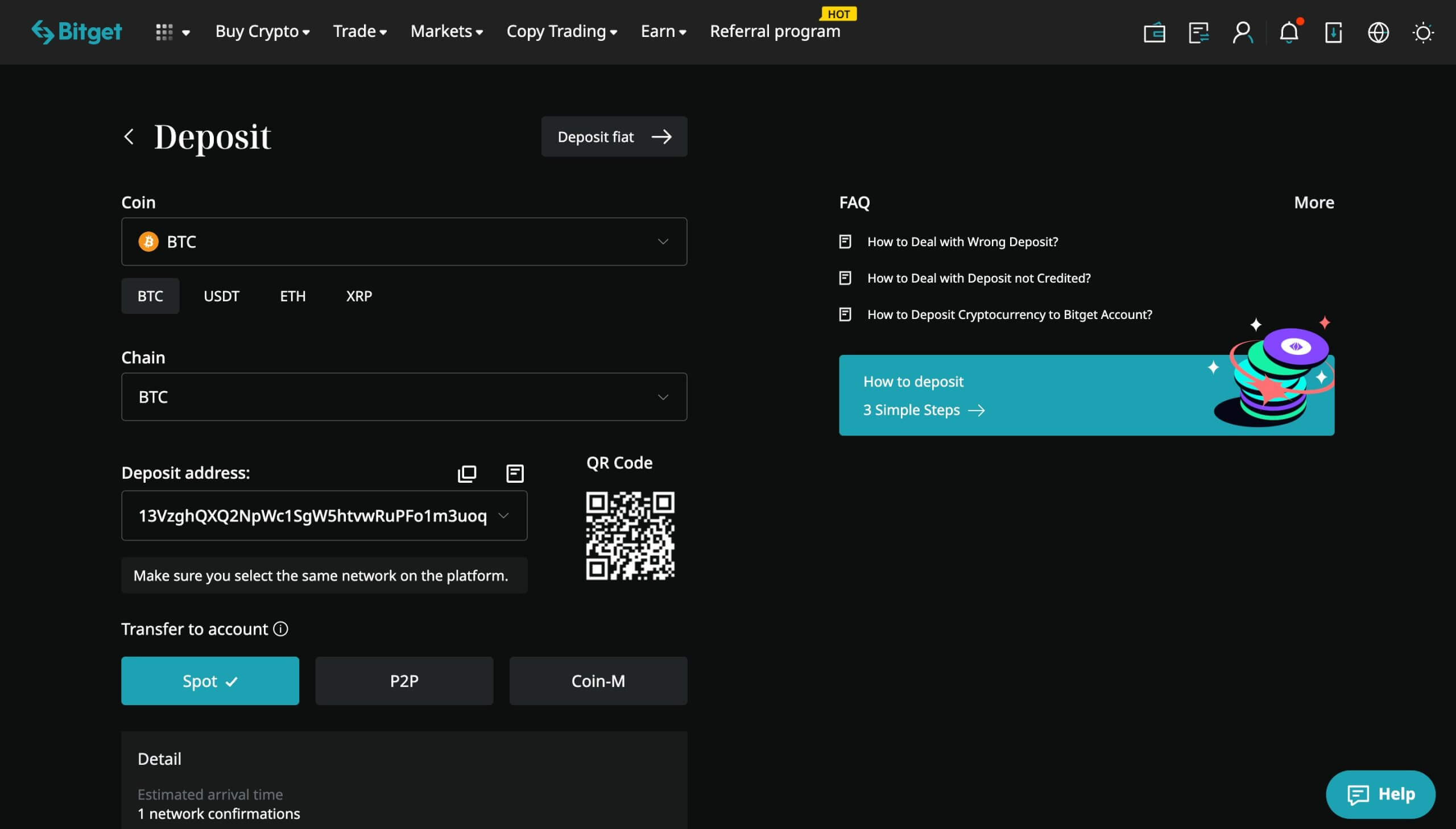The width and height of the screenshot is (1456, 829).
Task: Open the Chain BTC dropdown
Action: coord(404,397)
